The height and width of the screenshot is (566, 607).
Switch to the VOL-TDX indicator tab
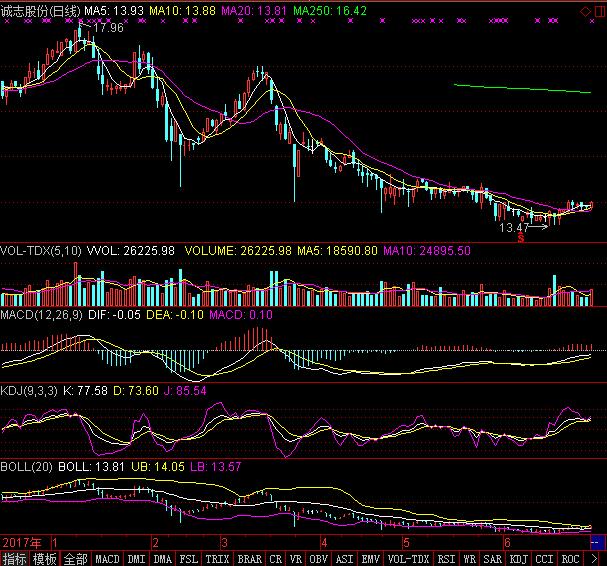[408, 559]
